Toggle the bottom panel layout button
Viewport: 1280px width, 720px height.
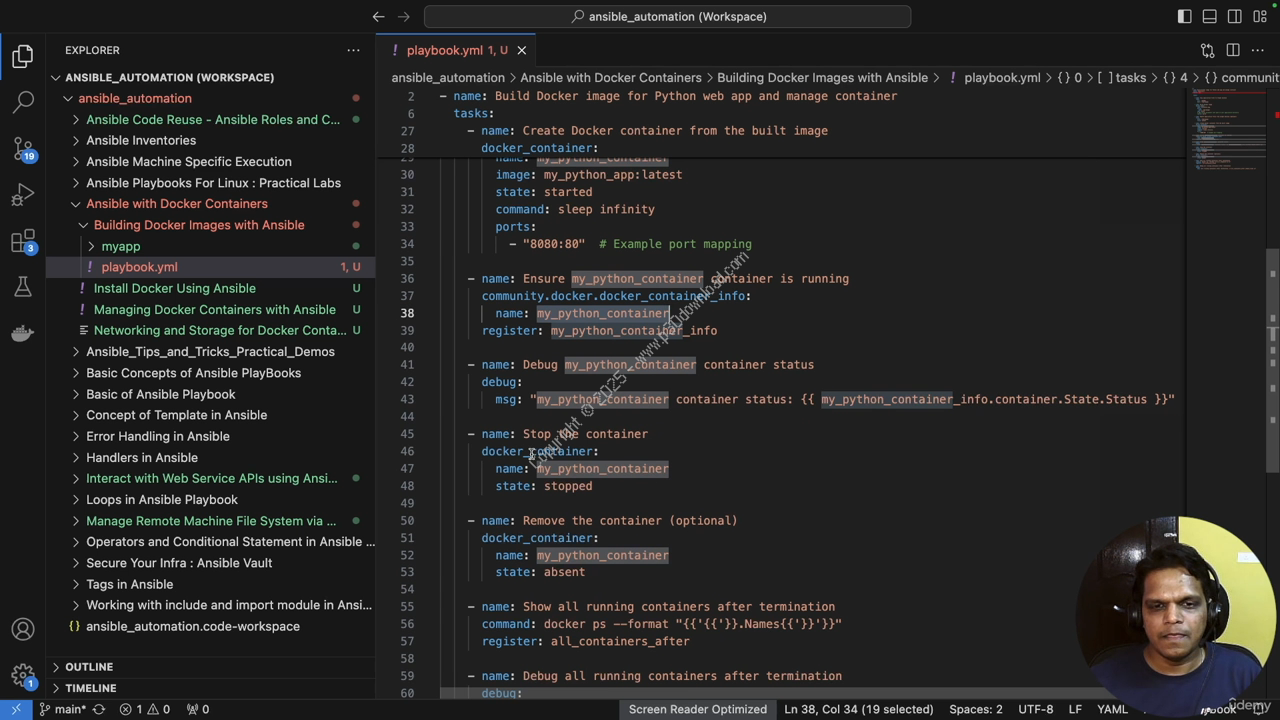pyautogui.click(x=1210, y=16)
